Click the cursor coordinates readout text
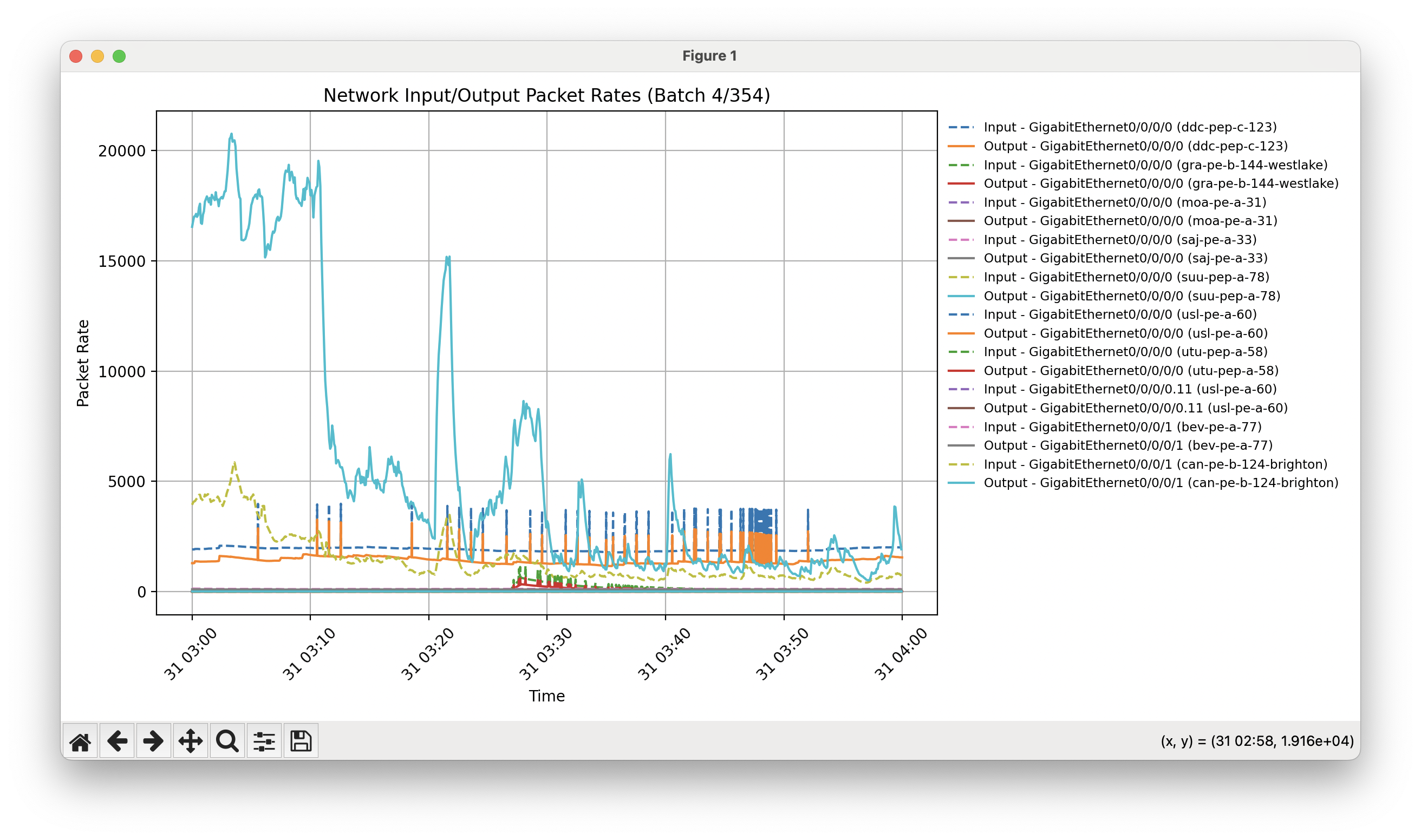Screen dimensions: 1421x840 coord(1257,741)
